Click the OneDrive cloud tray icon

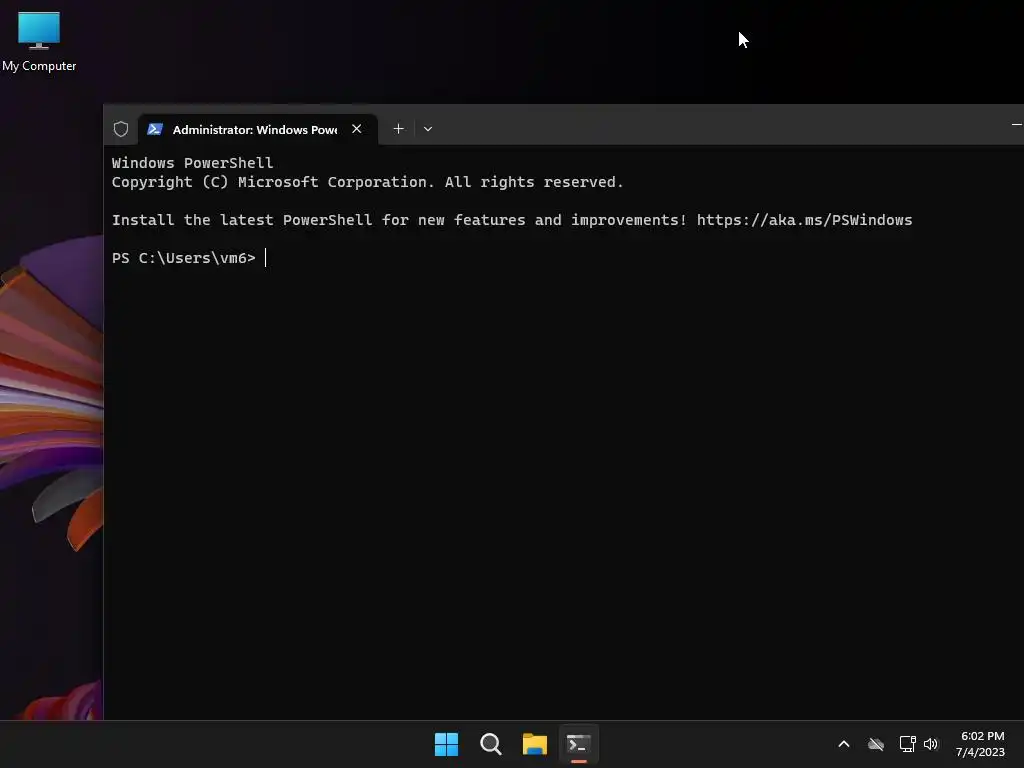(876, 744)
